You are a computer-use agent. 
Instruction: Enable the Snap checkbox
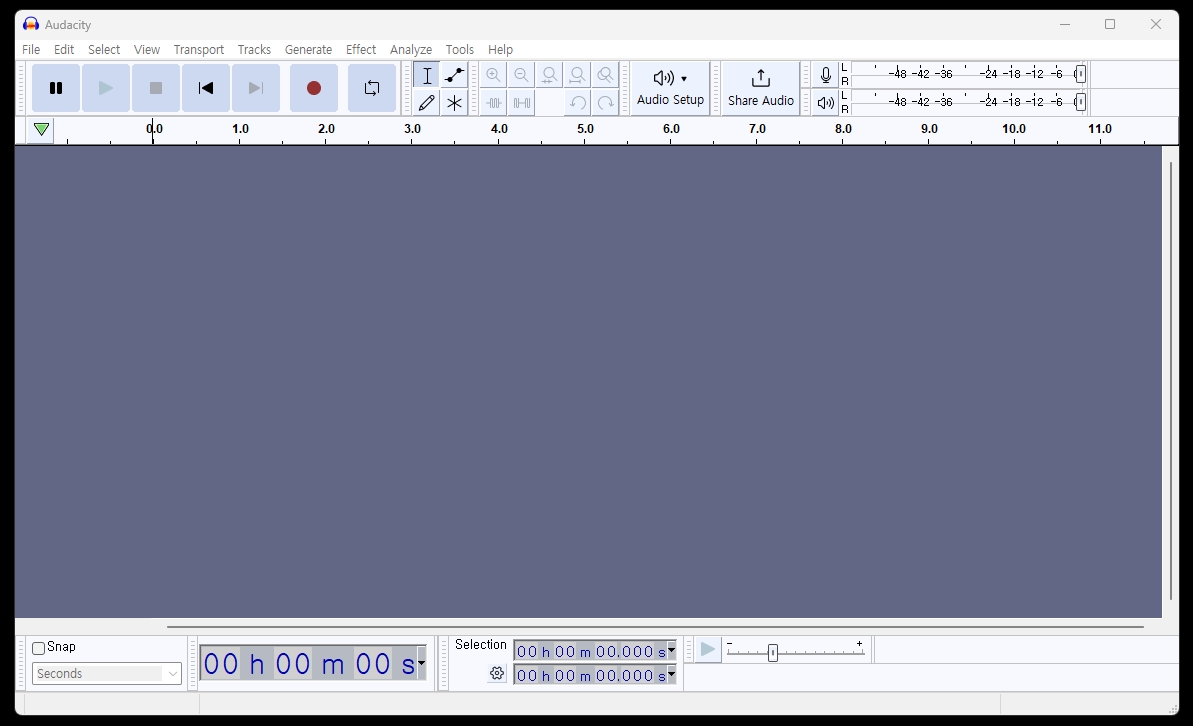[37, 647]
